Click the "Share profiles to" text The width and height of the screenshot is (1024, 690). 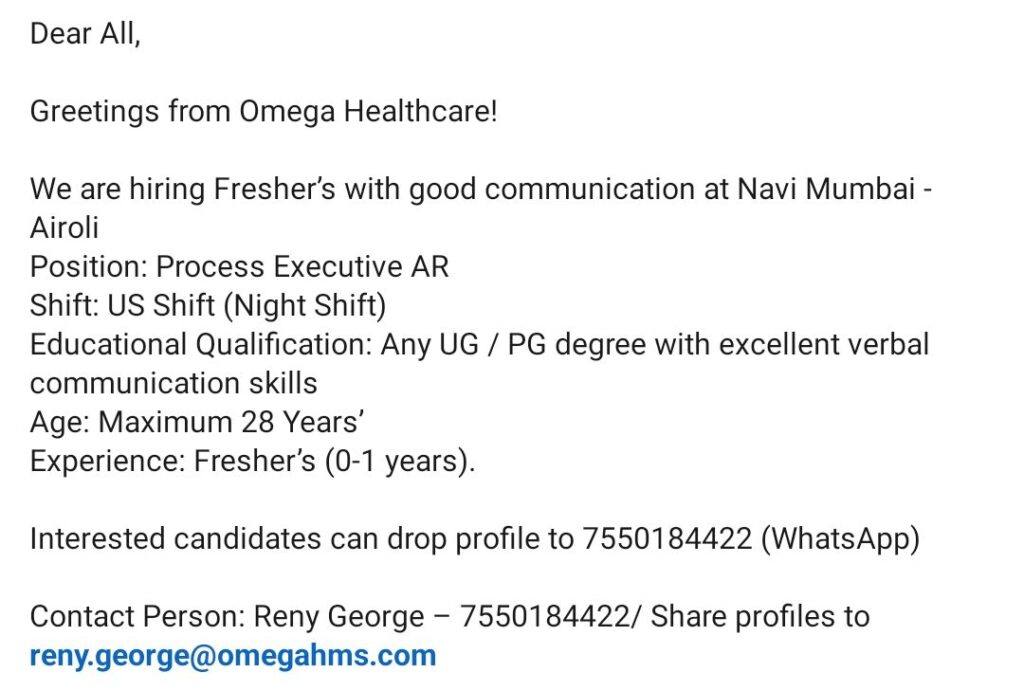(x=760, y=617)
